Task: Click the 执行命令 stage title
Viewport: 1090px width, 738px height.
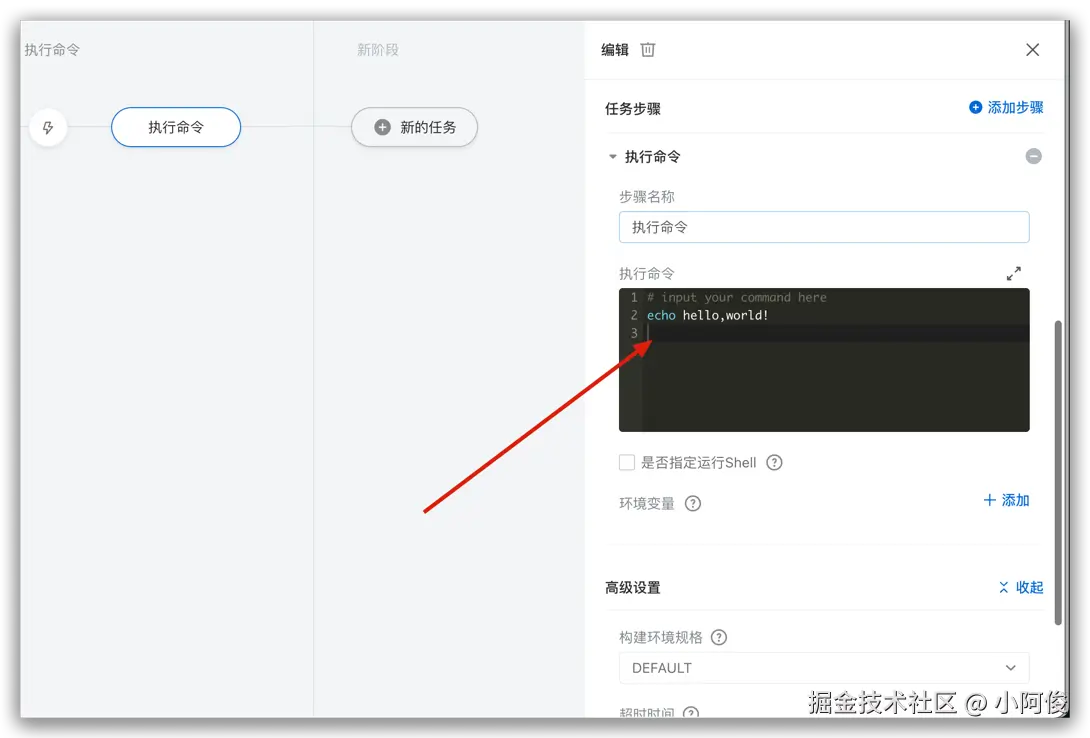Action: tap(52, 50)
